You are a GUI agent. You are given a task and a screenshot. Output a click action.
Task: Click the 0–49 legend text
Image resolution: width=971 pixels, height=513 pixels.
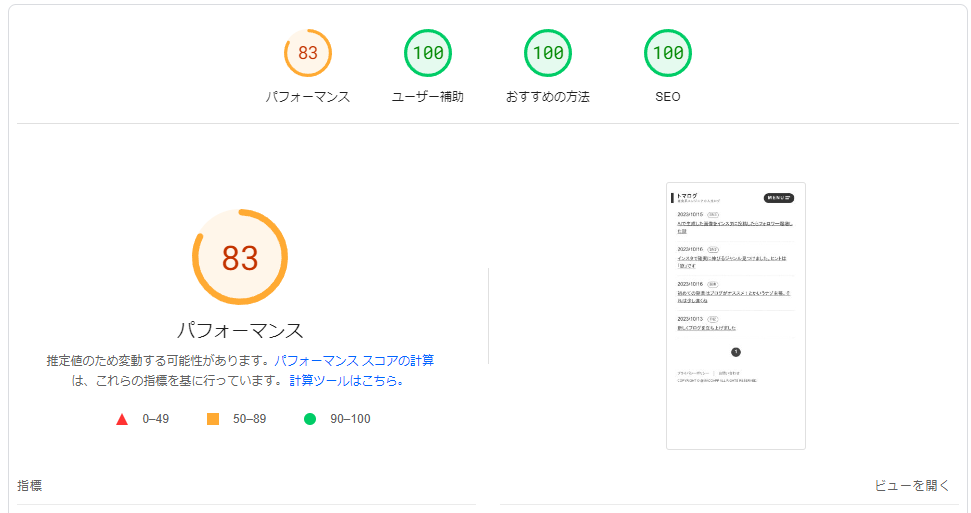[x=155, y=419]
